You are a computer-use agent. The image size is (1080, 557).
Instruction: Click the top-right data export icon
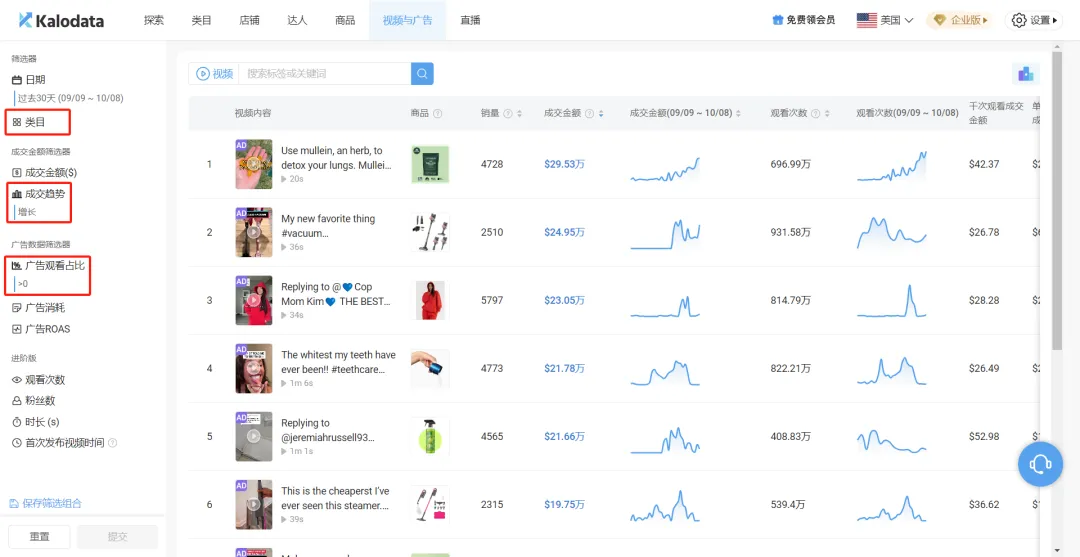tap(1025, 74)
